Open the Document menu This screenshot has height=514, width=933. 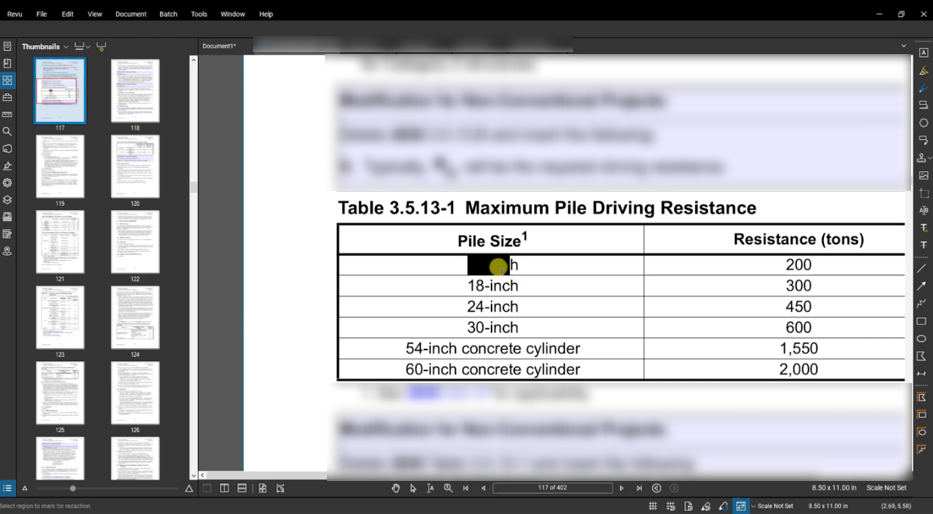tap(131, 14)
